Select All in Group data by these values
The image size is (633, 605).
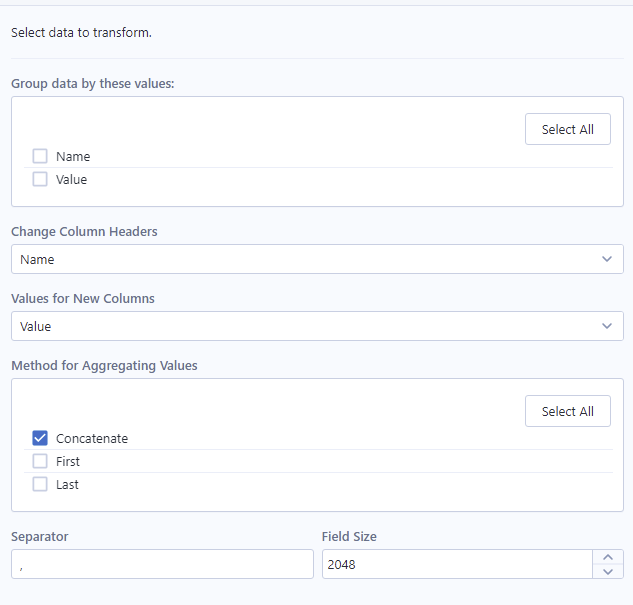(568, 129)
